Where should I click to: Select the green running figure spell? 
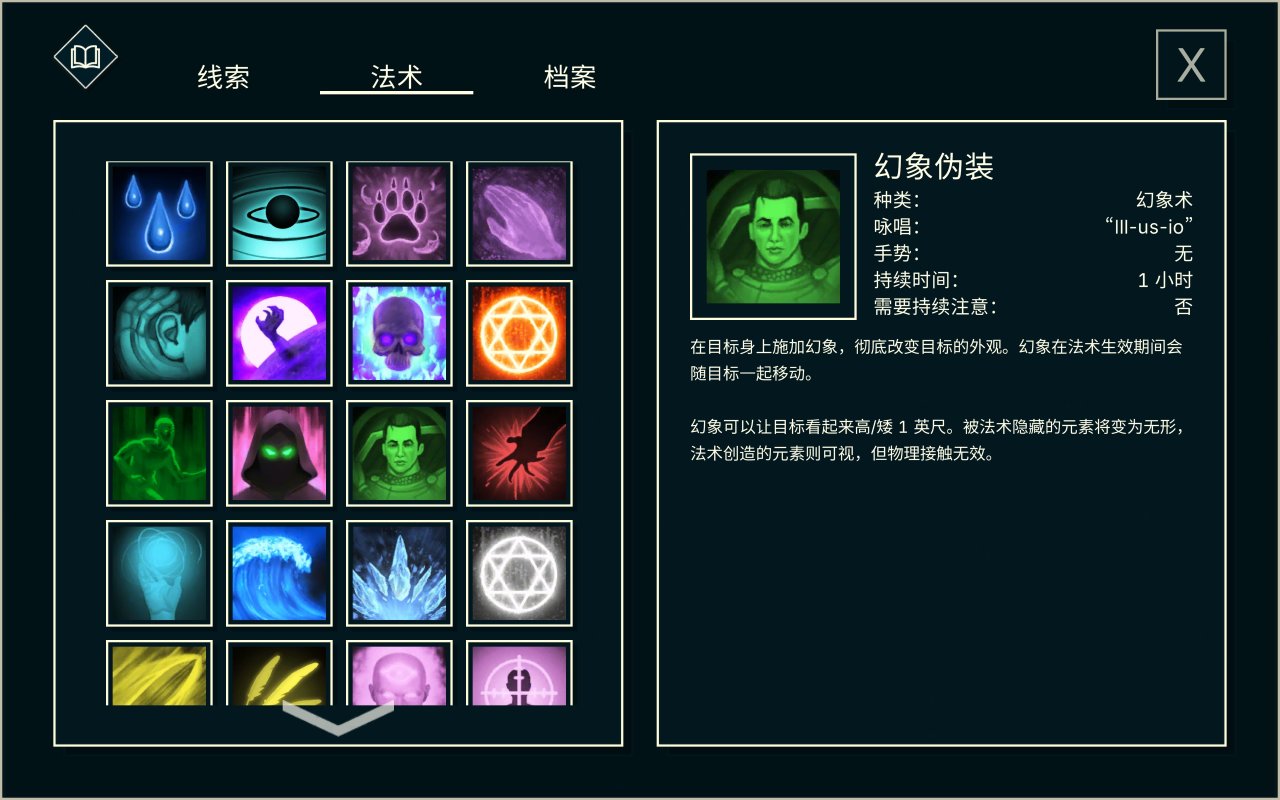tap(159, 454)
